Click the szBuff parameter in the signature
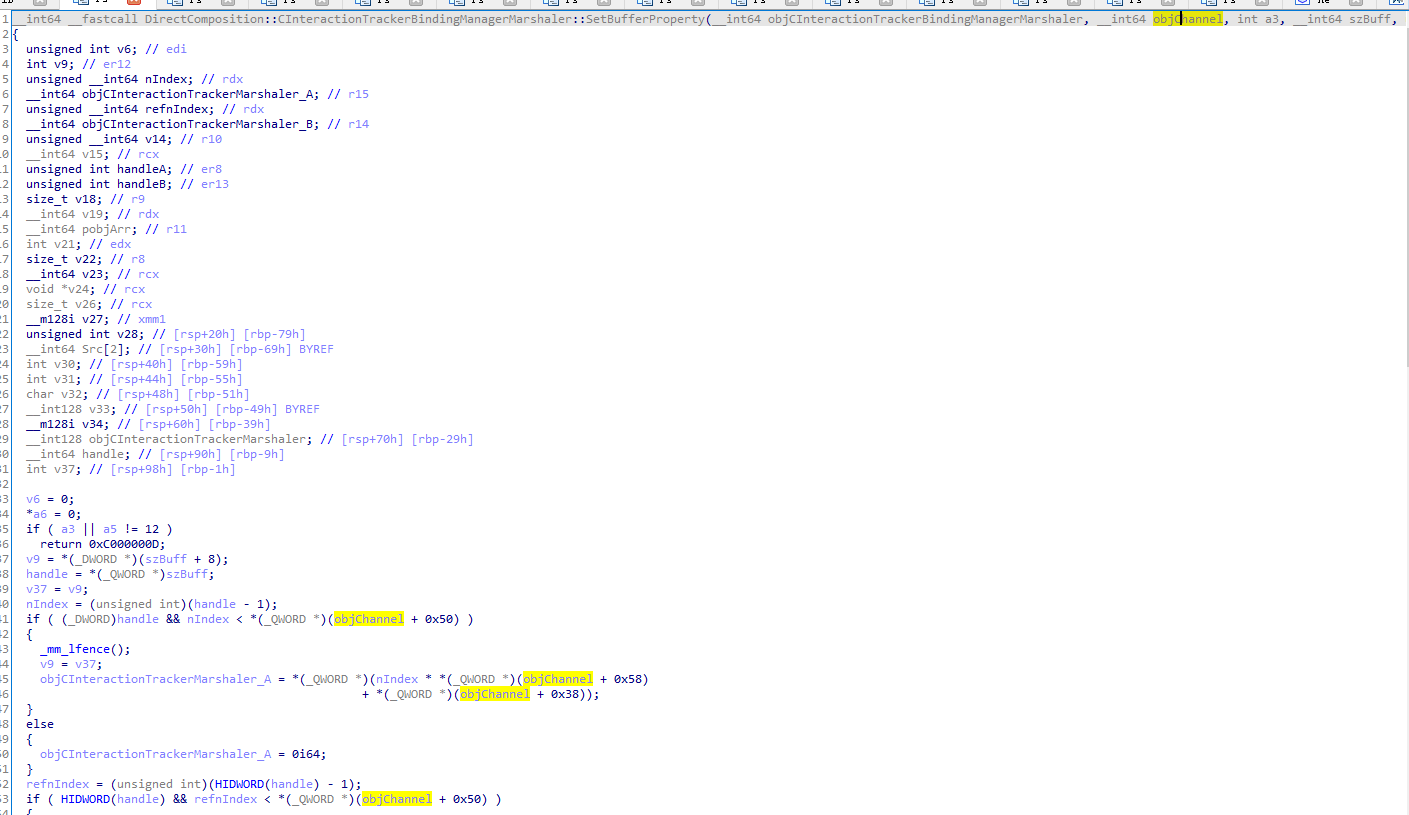Screen dimensions: 1409x815 (1370, 19)
